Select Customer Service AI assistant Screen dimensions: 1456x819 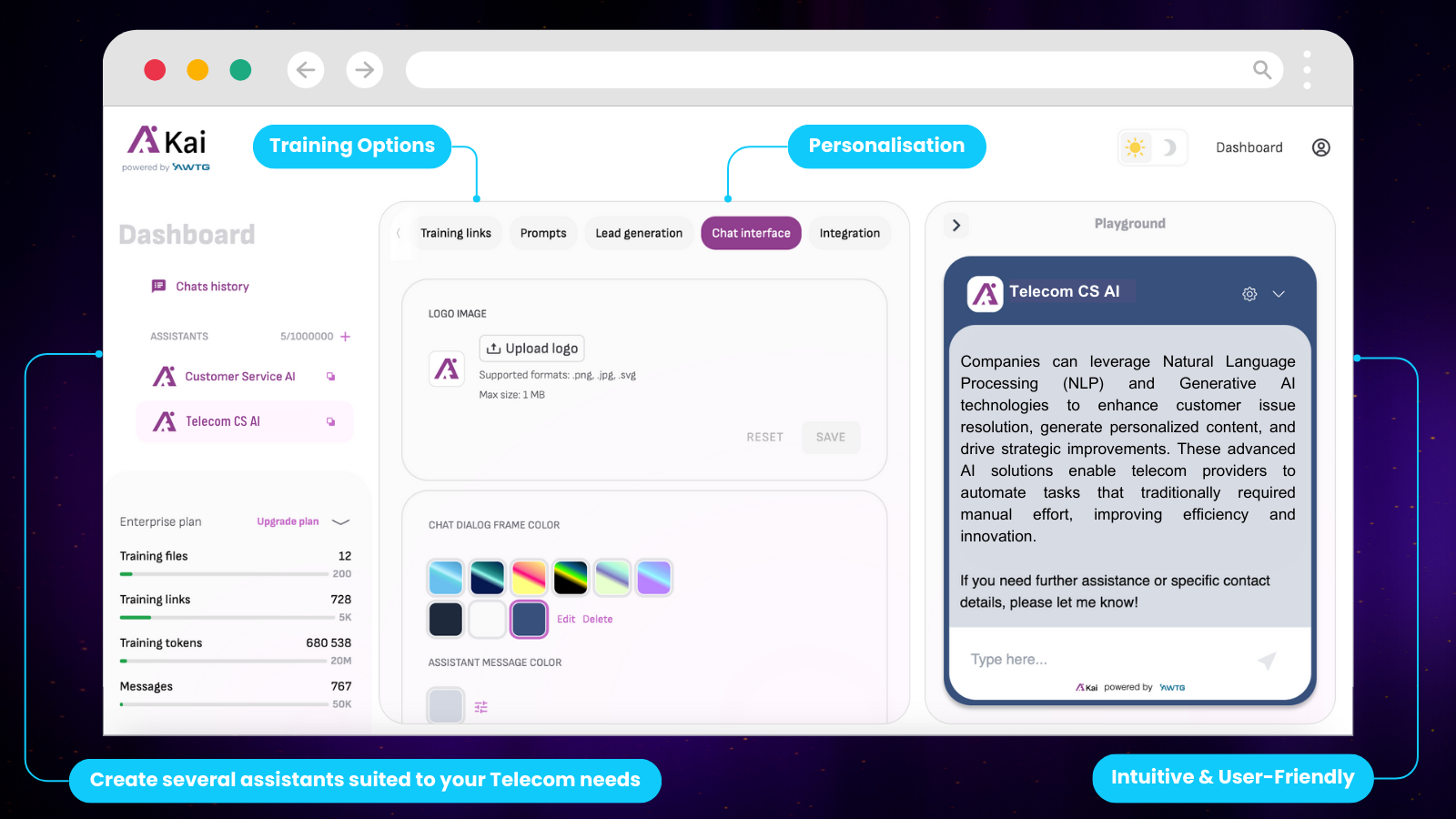(x=239, y=377)
